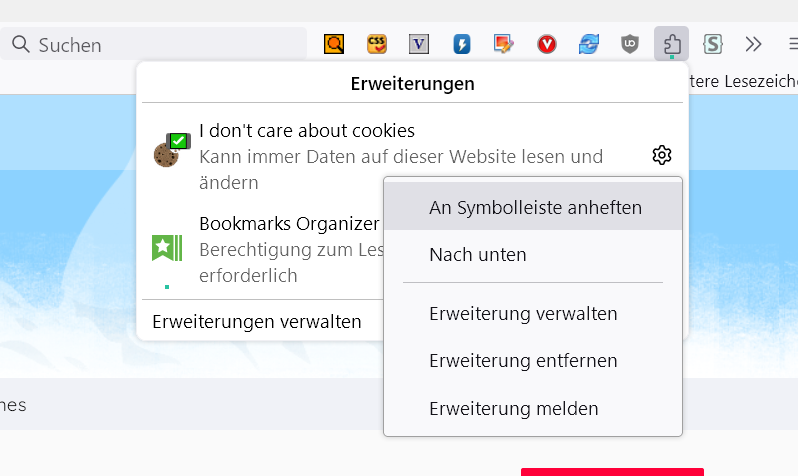798x476 pixels.
Task: Open the cookies extension gear settings
Action: (661, 155)
